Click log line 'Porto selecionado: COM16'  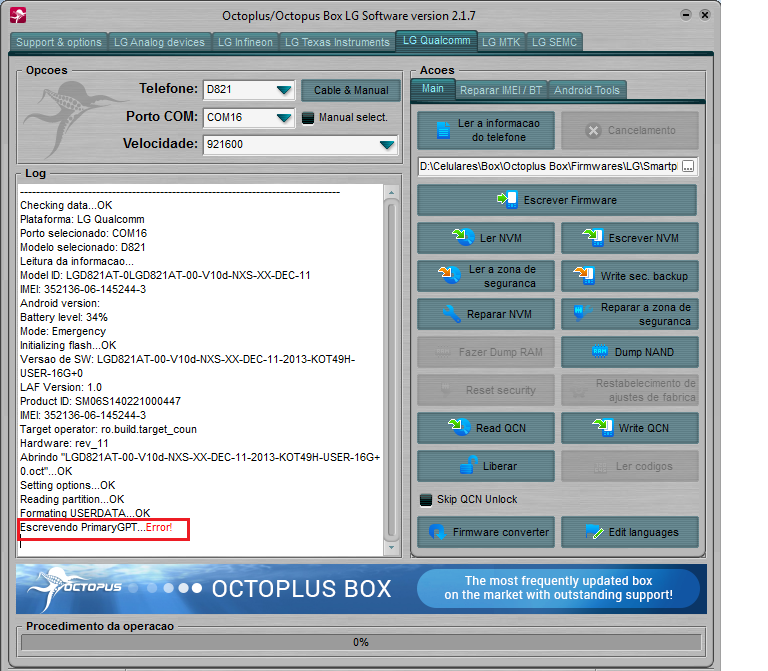pos(83,234)
